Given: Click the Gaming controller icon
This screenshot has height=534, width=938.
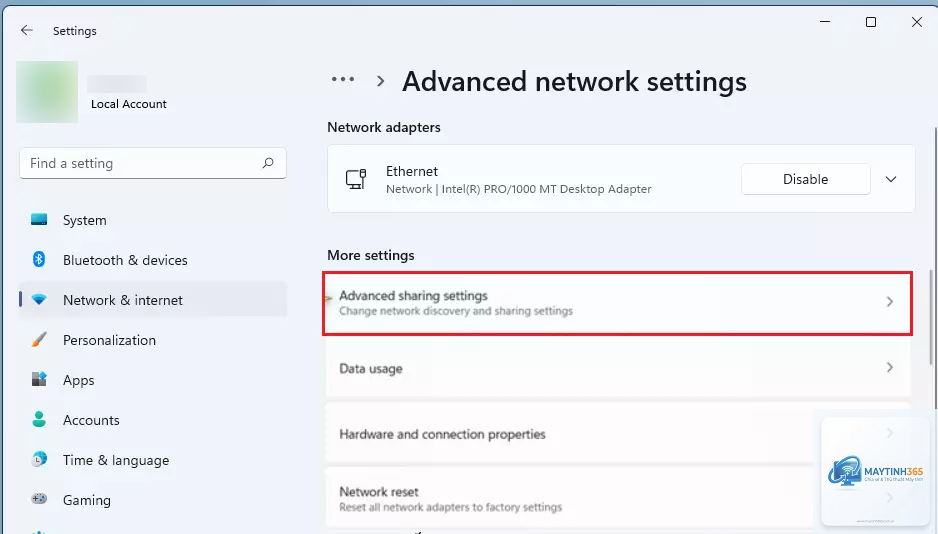Looking at the screenshot, I should click(x=39, y=499).
